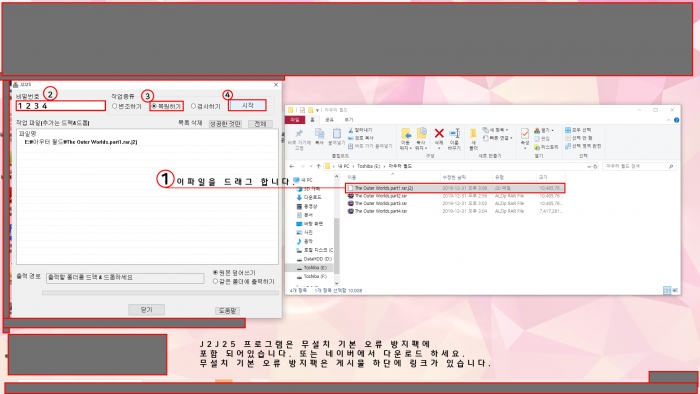This screenshot has height=394, width=700.
Task: Switch to details view icon in status bar
Action: pos(667,290)
